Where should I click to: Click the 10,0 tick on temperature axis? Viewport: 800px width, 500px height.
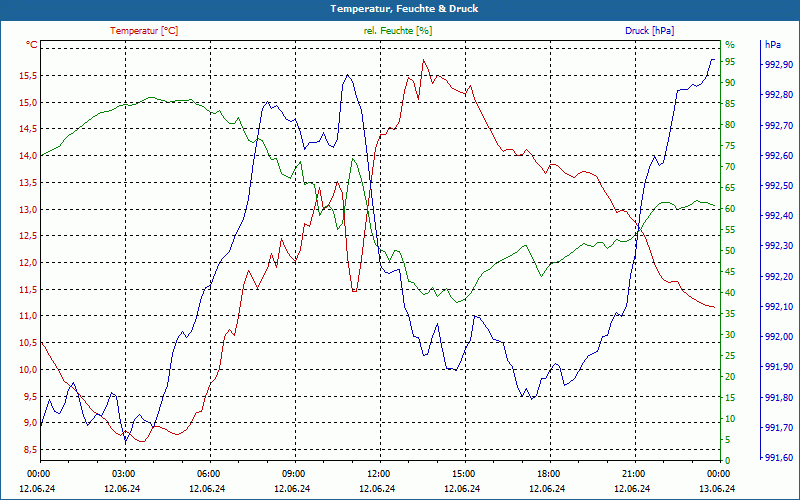pyautogui.click(x=28, y=369)
